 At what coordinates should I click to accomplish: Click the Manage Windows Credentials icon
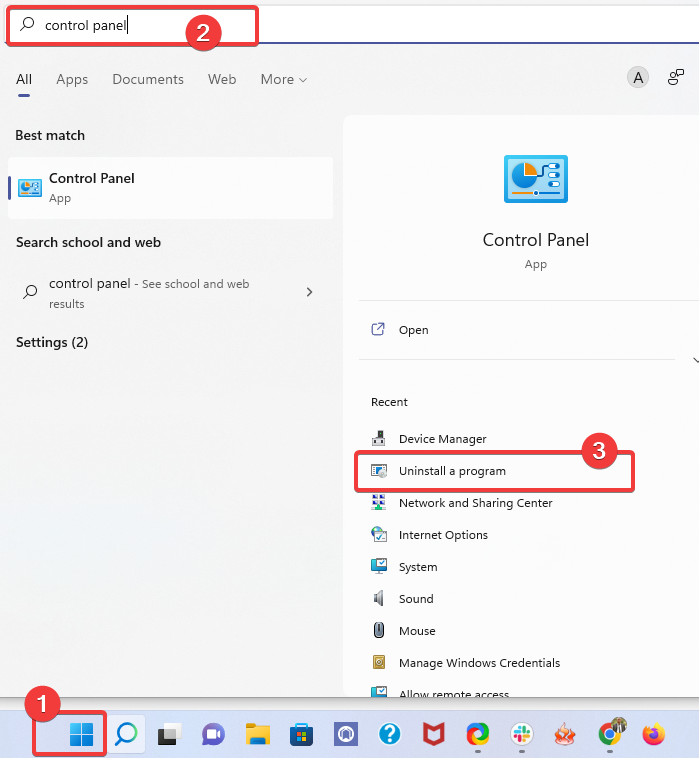[379, 662]
